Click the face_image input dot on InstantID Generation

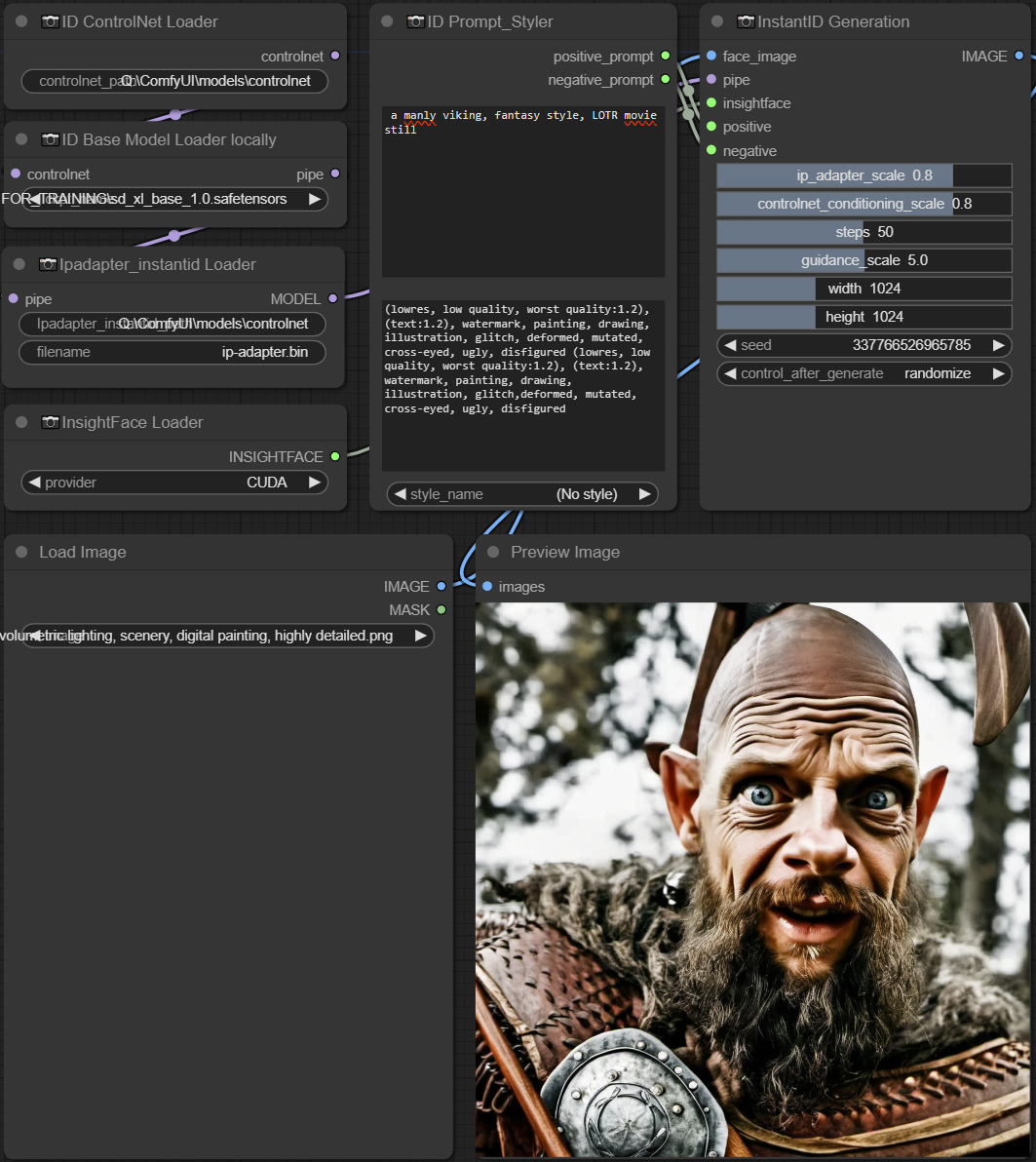(x=711, y=57)
